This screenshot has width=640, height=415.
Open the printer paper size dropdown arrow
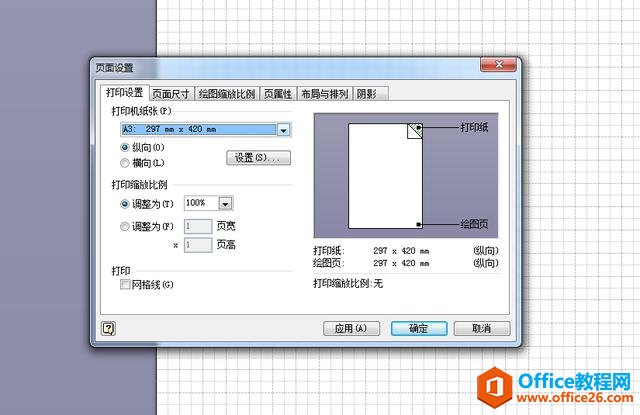click(x=284, y=130)
